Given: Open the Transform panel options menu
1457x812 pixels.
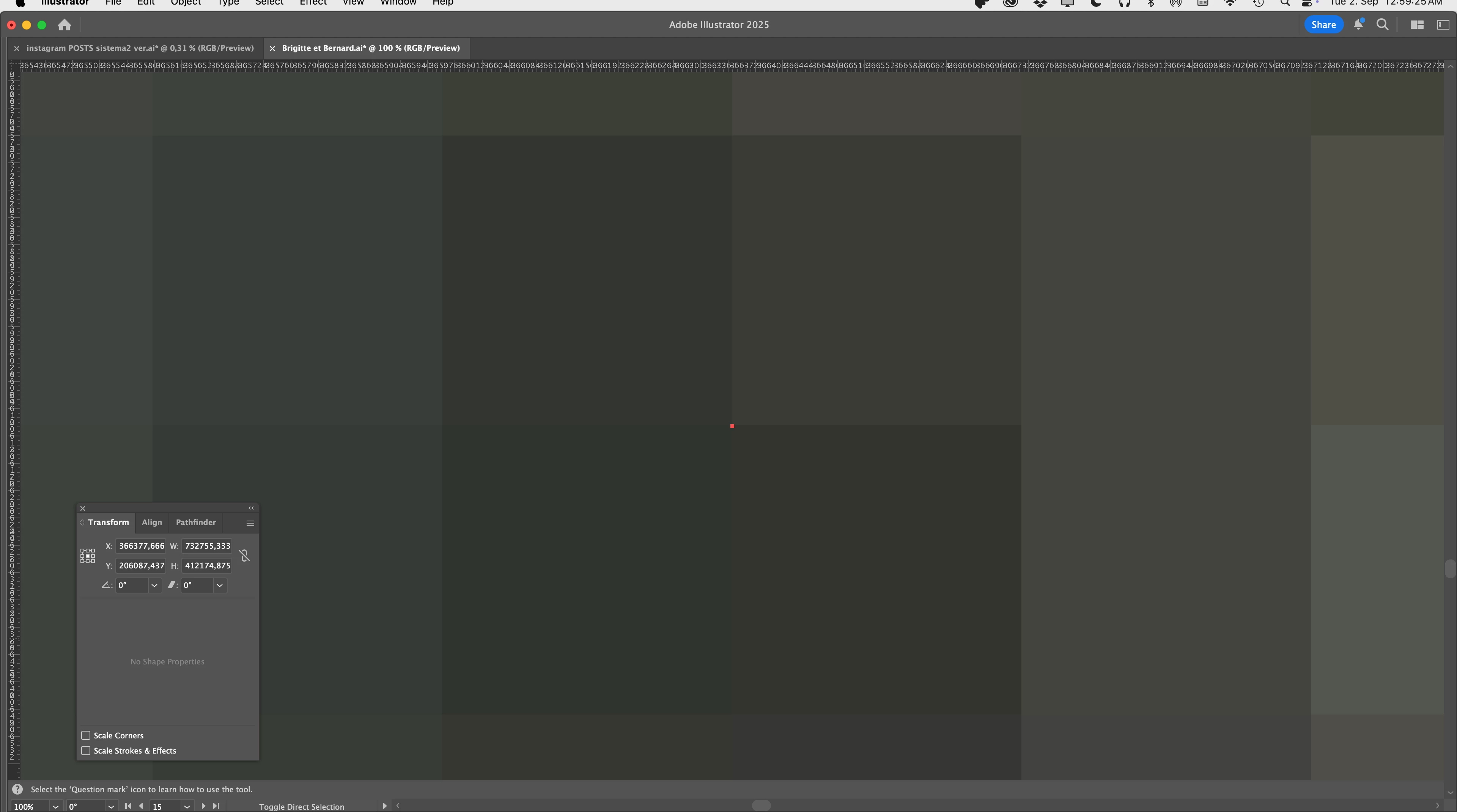Looking at the screenshot, I should (x=250, y=523).
